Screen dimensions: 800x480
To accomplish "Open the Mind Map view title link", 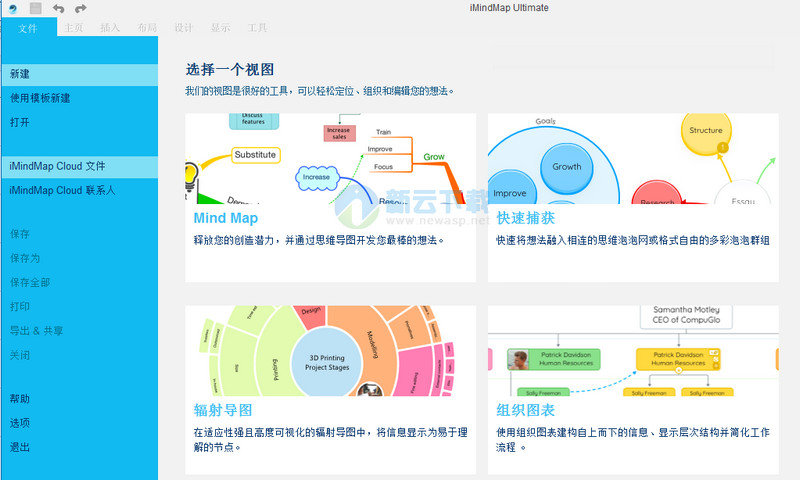I will (226, 218).
